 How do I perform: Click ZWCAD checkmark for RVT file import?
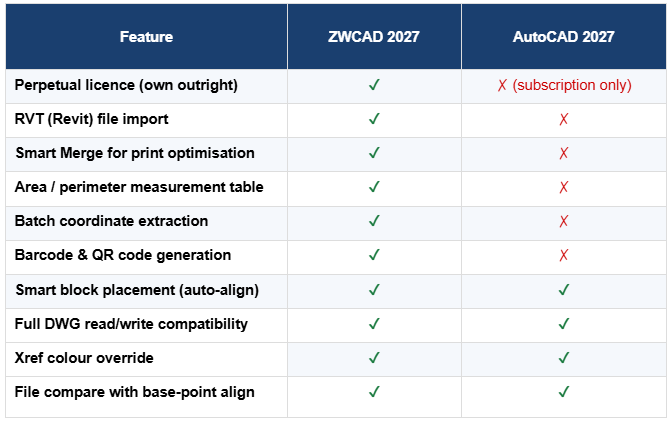tap(374, 119)
